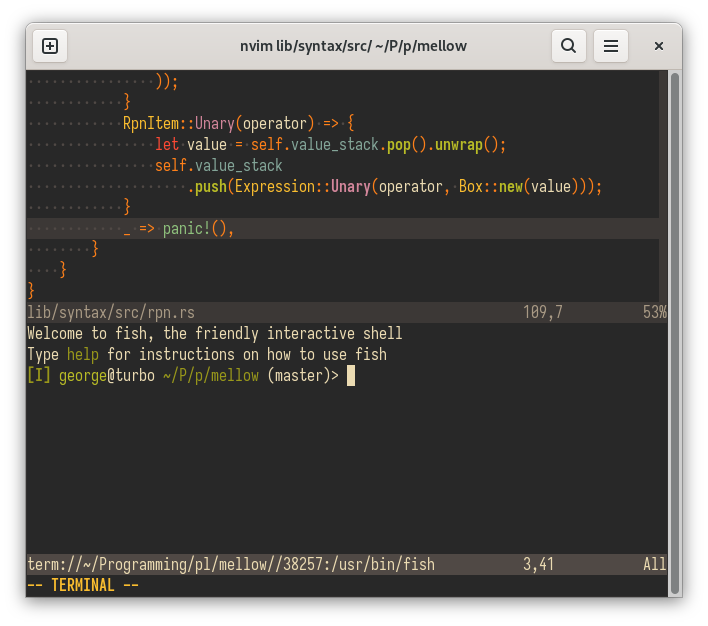Viewport: 708px width, 626px height.
Task: Click 'self.value_stack' on the line above .push
Action: coord(219,165)
